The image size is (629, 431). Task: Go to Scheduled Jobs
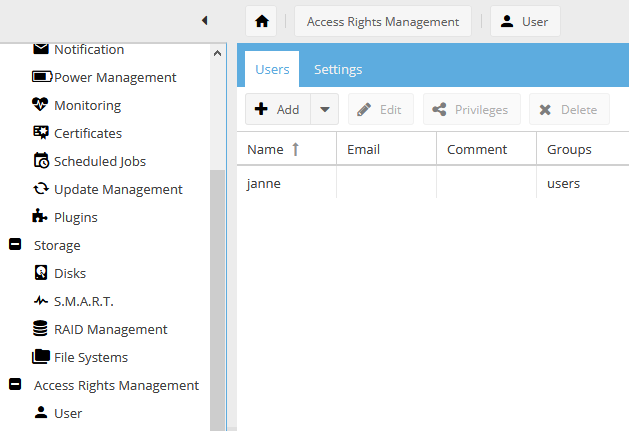pyautogui.click(x=99, y=161)
